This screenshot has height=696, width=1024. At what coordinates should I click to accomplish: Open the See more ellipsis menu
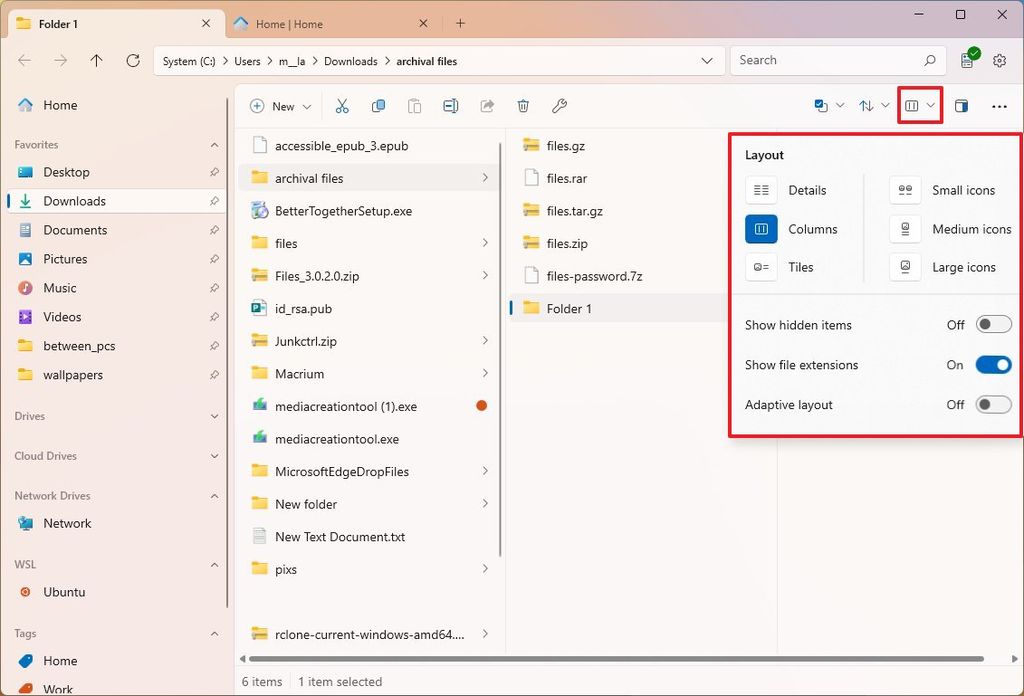click(999, 105)
